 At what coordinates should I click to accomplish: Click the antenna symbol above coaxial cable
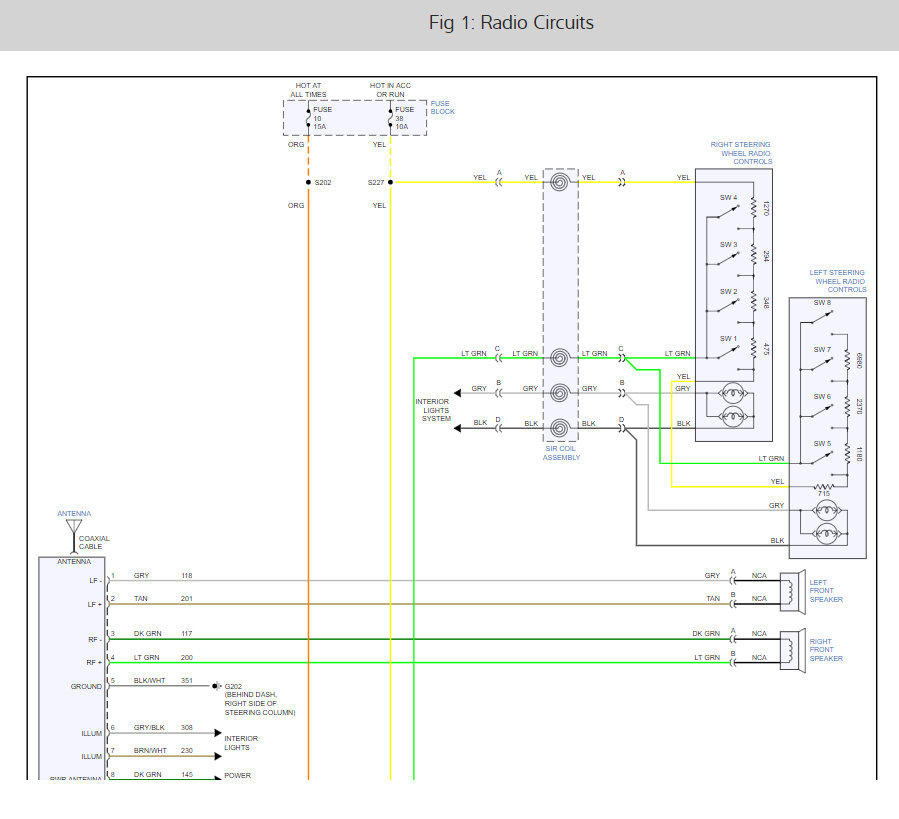(73, 525)
